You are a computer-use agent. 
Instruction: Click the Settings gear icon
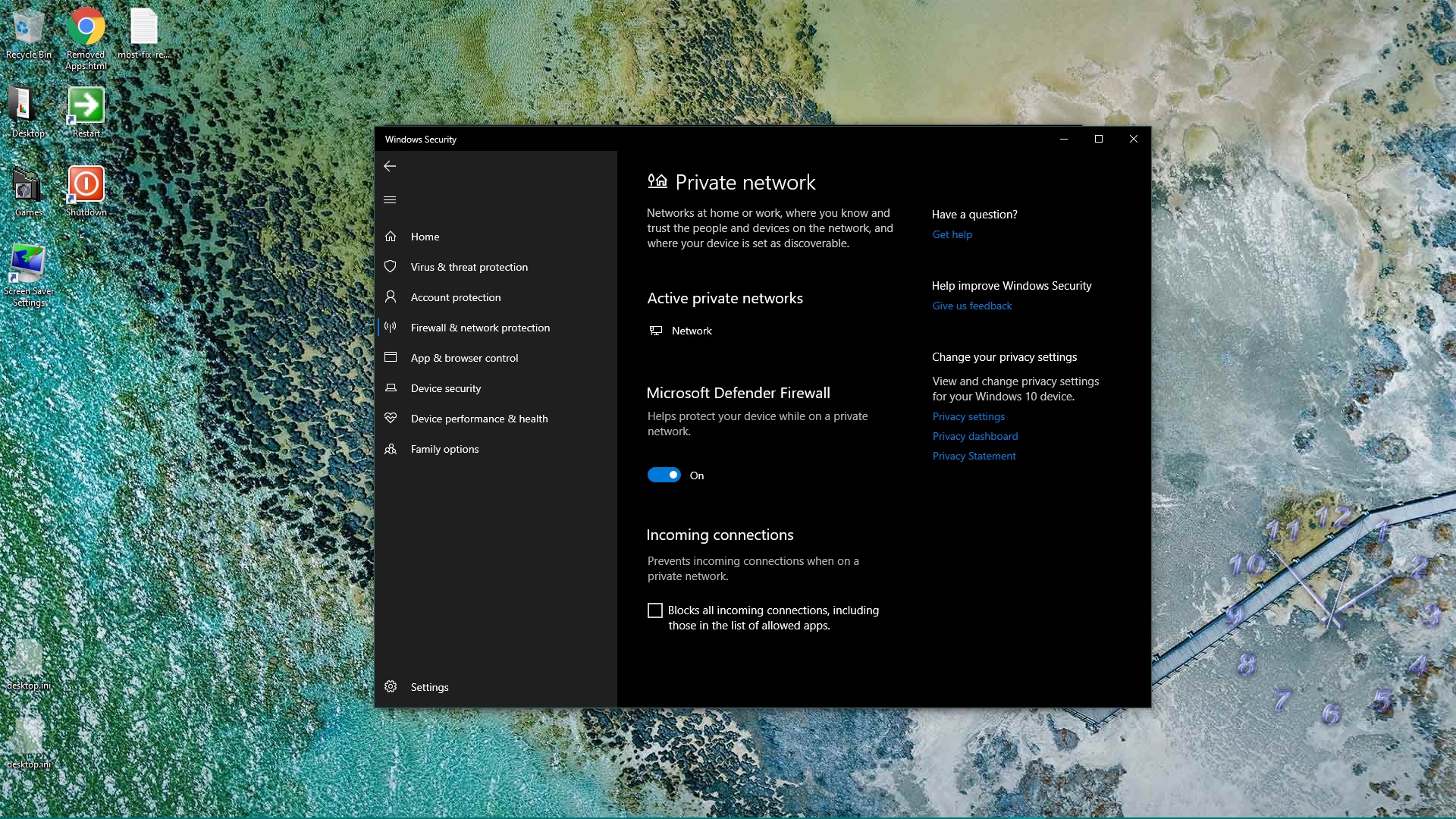(x=391, y=686)
